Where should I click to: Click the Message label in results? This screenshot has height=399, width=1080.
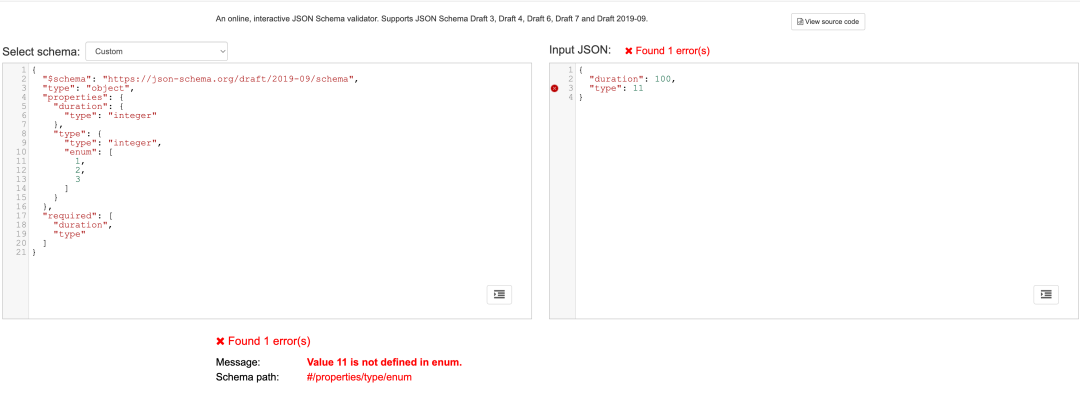(x=237, y=362)
